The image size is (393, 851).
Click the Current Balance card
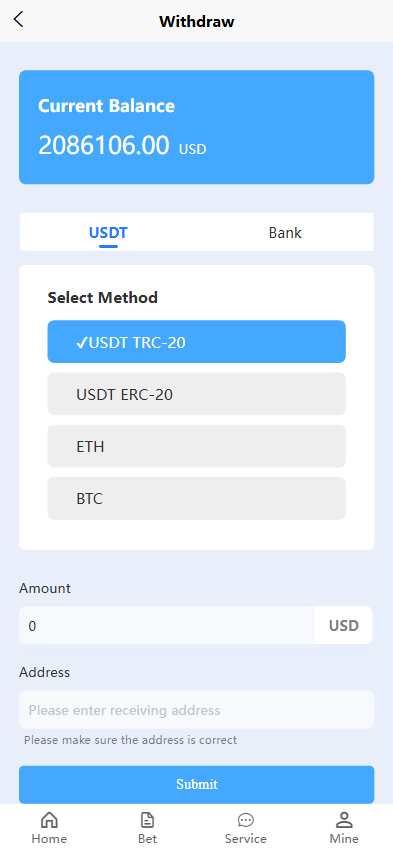(196, 127)
